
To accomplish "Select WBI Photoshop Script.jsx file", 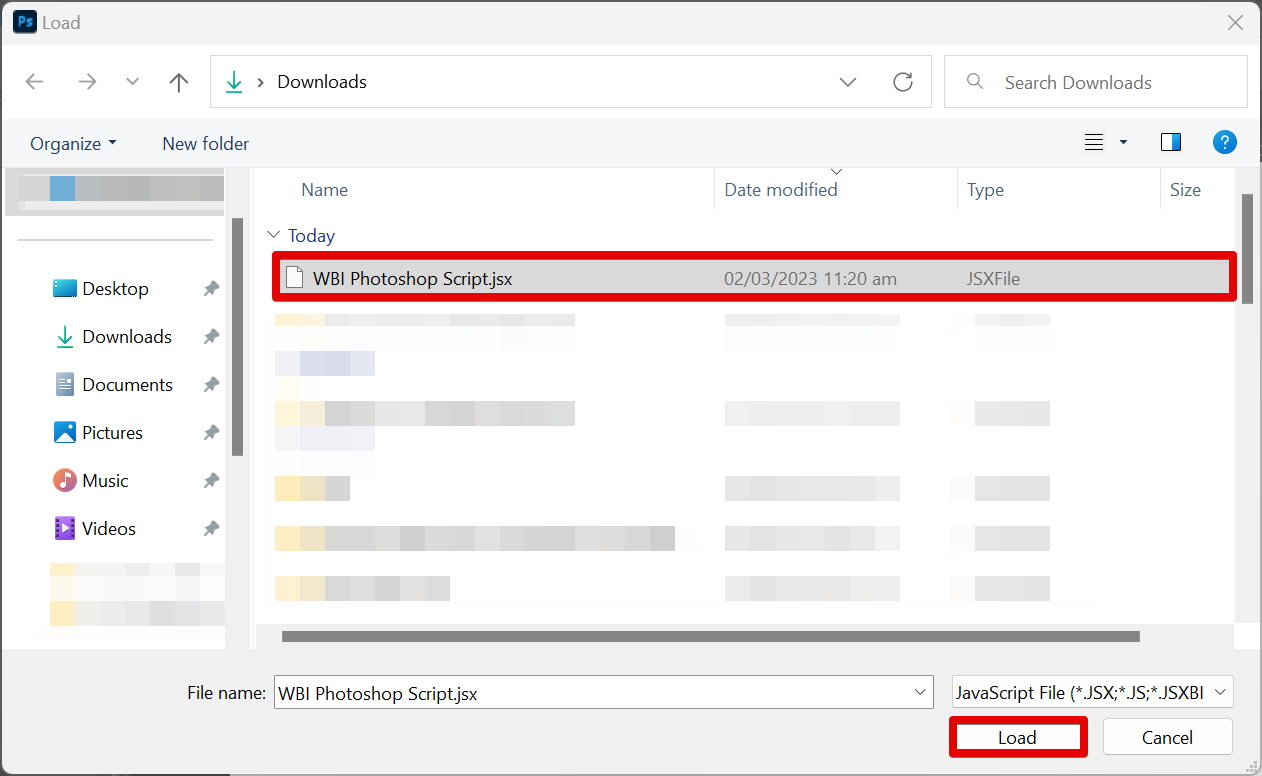I will click(x=412, y=279).
